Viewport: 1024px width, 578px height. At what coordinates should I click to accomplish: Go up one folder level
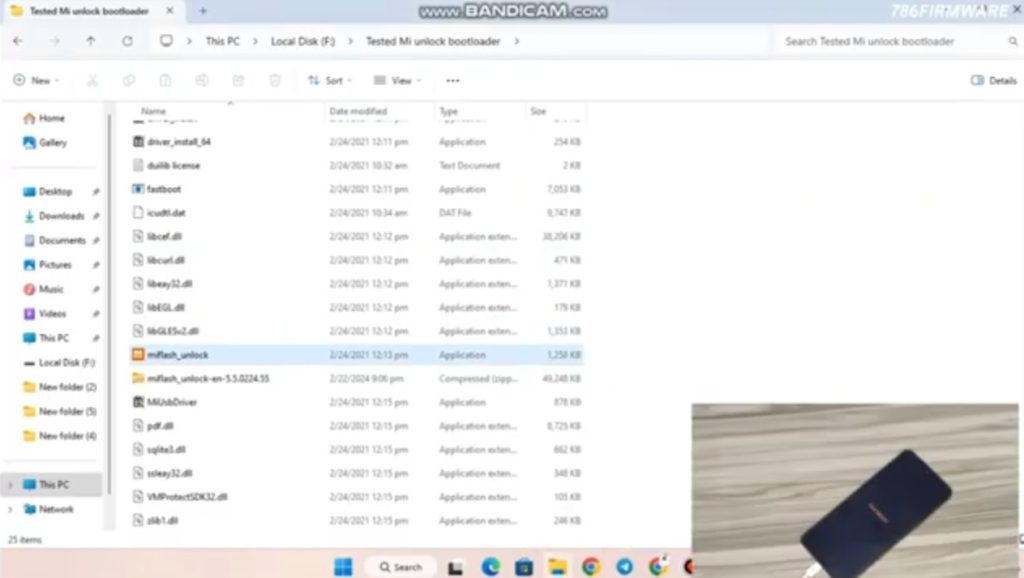tap(91, 41)
